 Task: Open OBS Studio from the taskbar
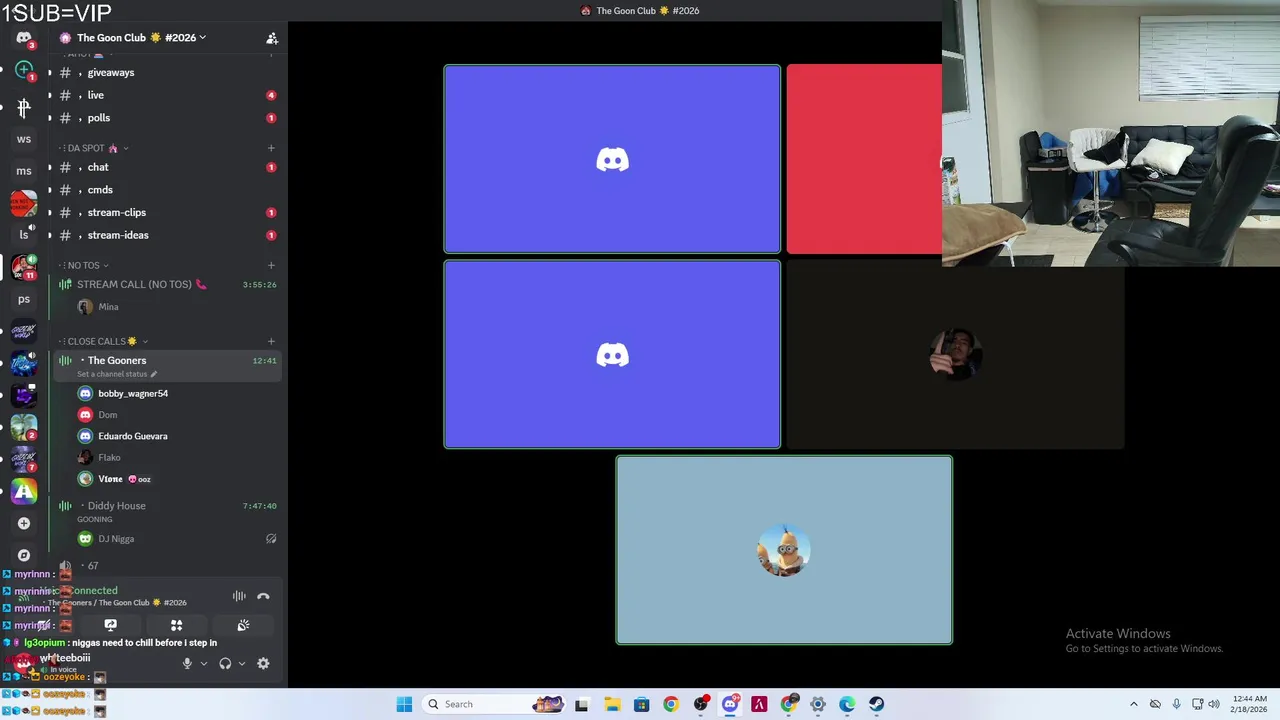point(700,704)
